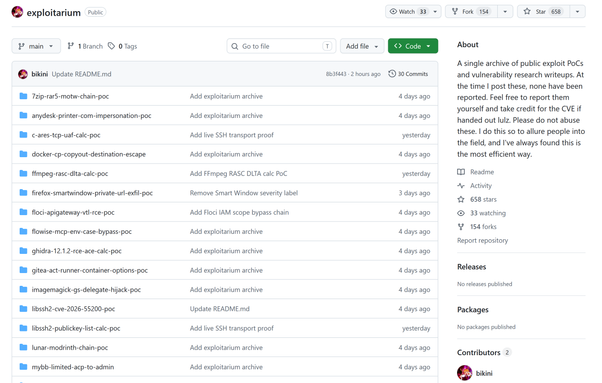Click the tag icon beside 0 Tags
The width and height of the screenshot is (602, 383).
pos(111,46)
